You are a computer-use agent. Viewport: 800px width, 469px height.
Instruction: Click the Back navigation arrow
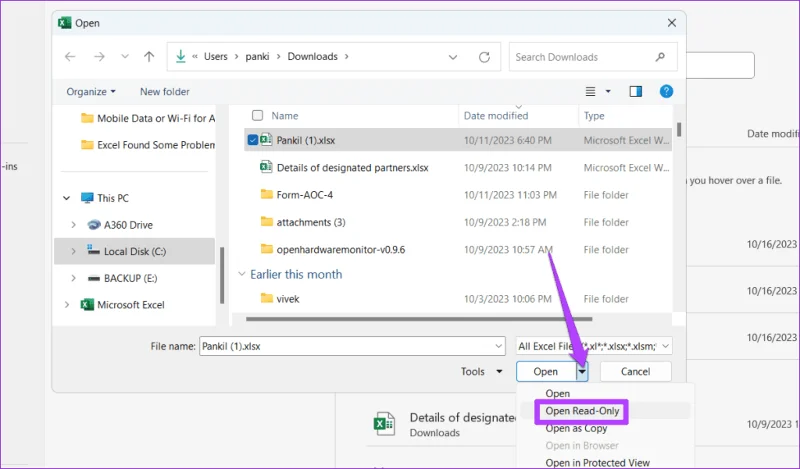(70, 57)
